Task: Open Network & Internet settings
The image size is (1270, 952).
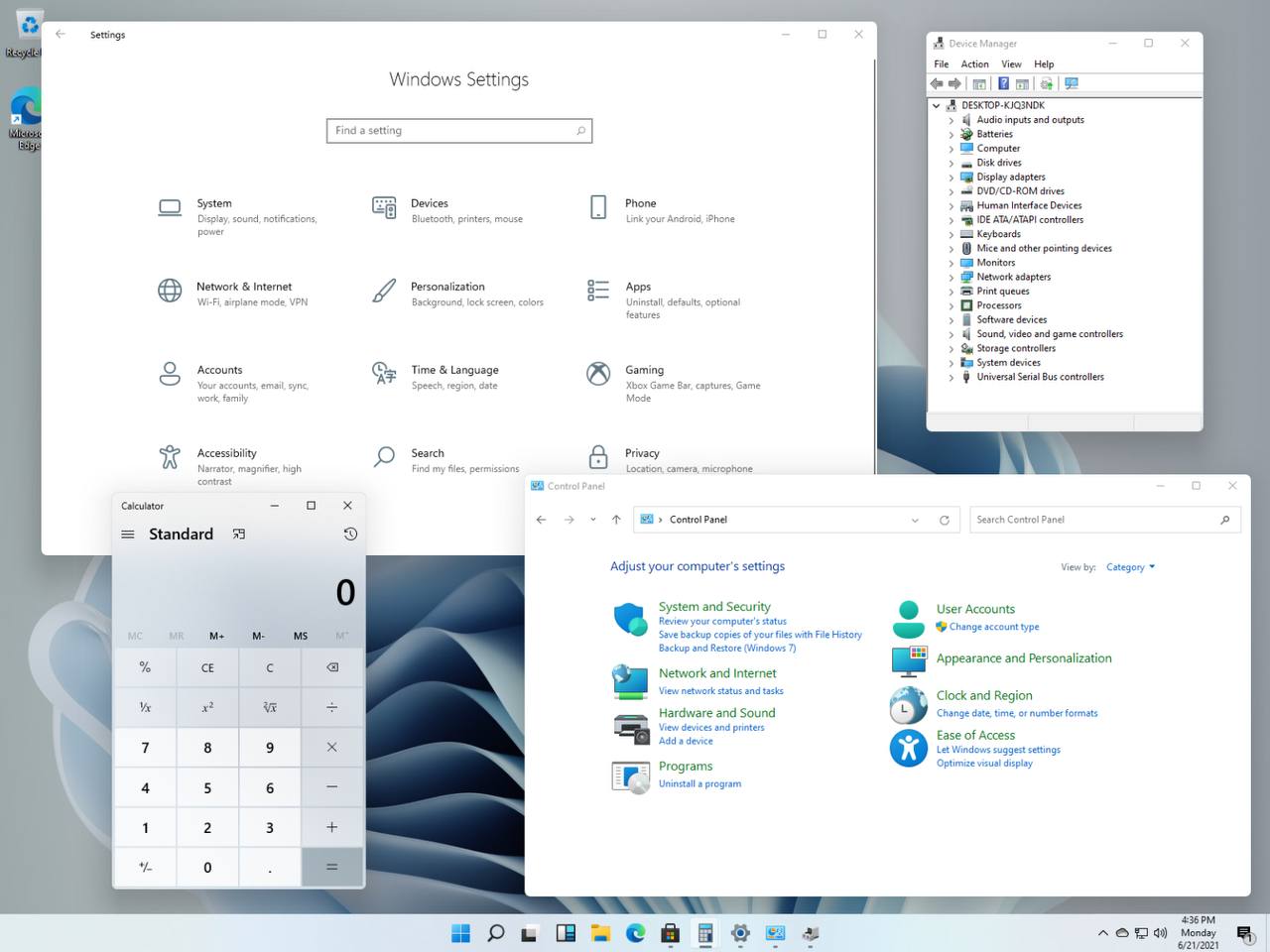Action: pos(234,293)
